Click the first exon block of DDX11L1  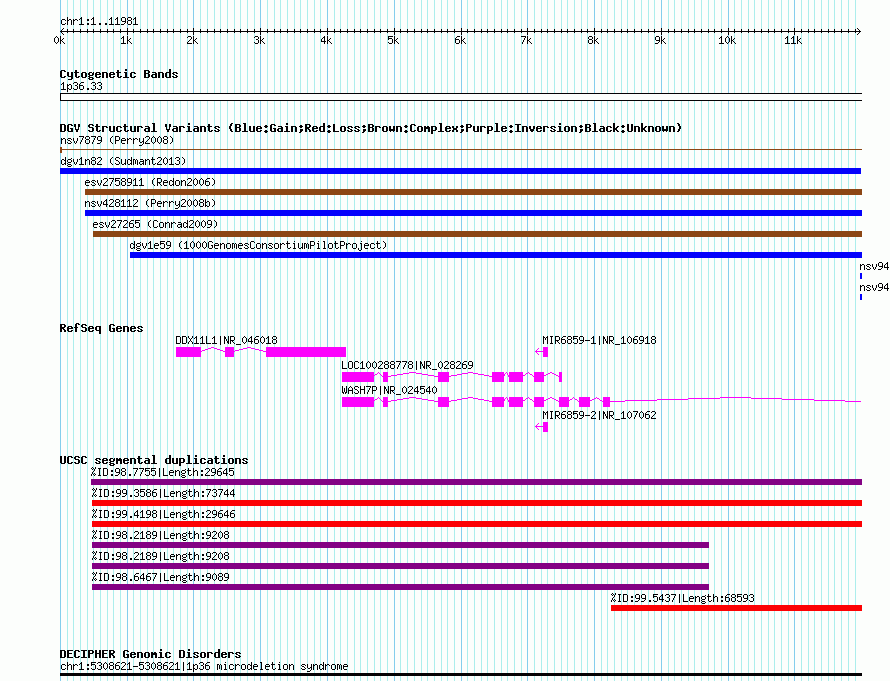tap(188, 352)
